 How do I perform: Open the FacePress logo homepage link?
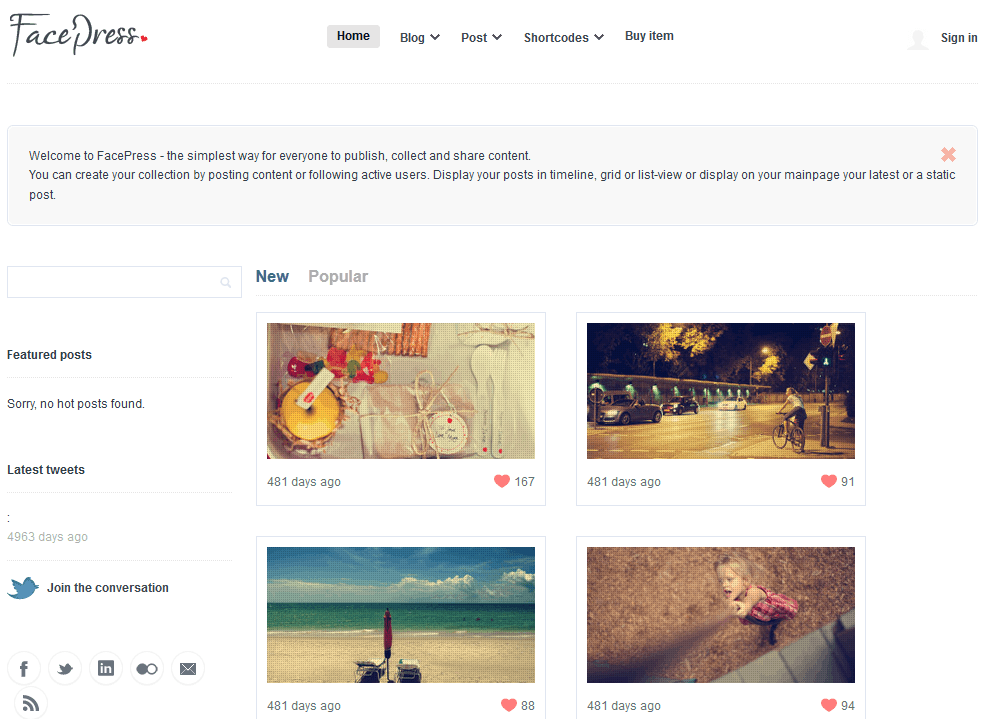click(79, 34)
